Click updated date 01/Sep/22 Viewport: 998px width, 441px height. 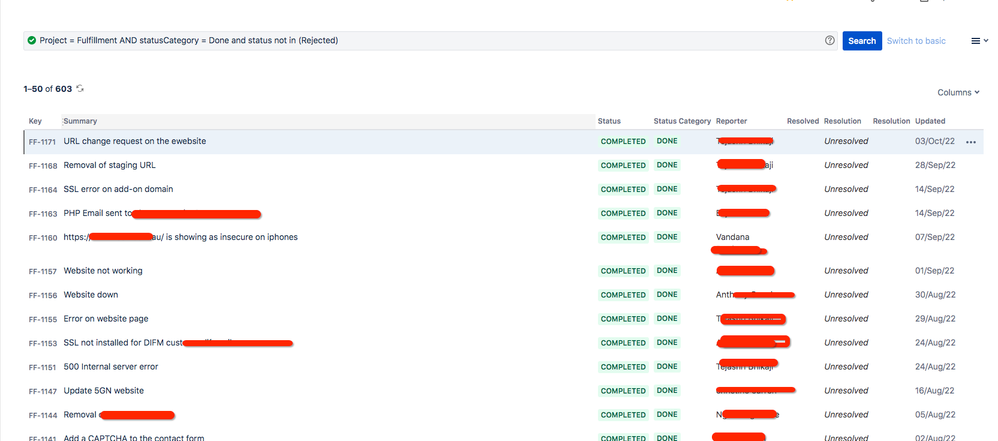click(935, 270)
